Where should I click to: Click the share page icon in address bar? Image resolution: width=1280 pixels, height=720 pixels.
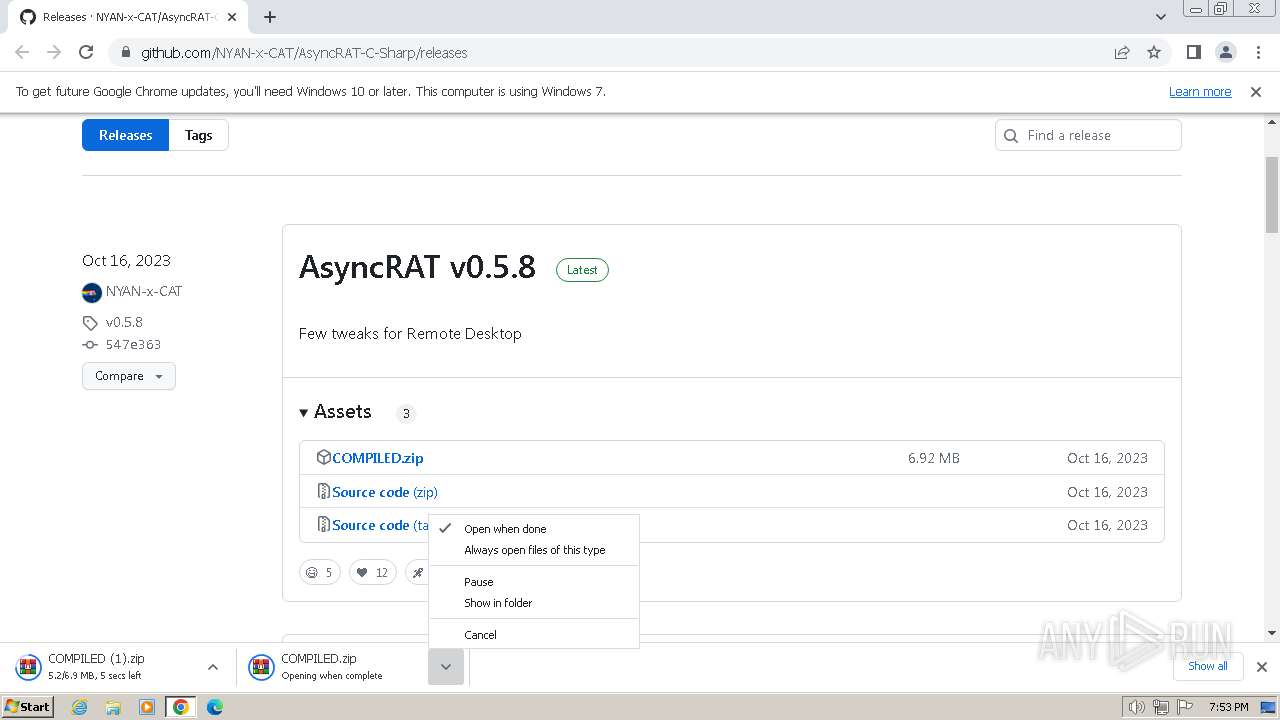coord(1122,53)
